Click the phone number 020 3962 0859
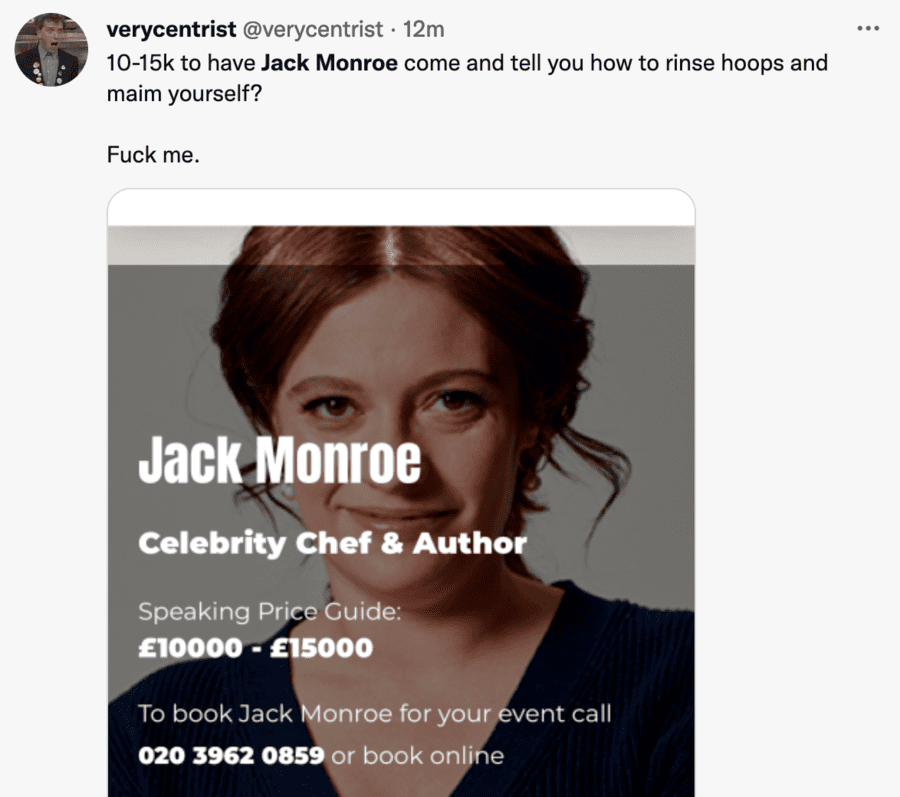The height and width of the screenshot is (797, 900). [x=231, y=756]
